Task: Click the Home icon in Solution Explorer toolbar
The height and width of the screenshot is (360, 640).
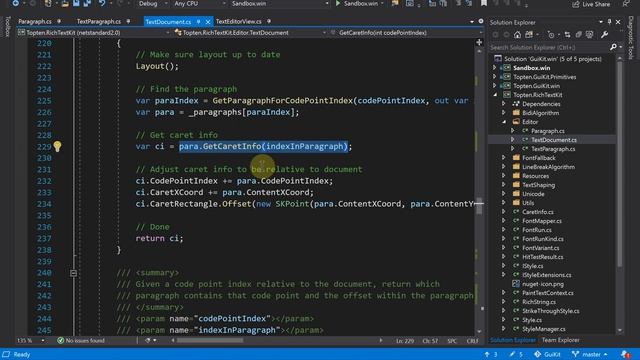Action: (x=517, y=35)
